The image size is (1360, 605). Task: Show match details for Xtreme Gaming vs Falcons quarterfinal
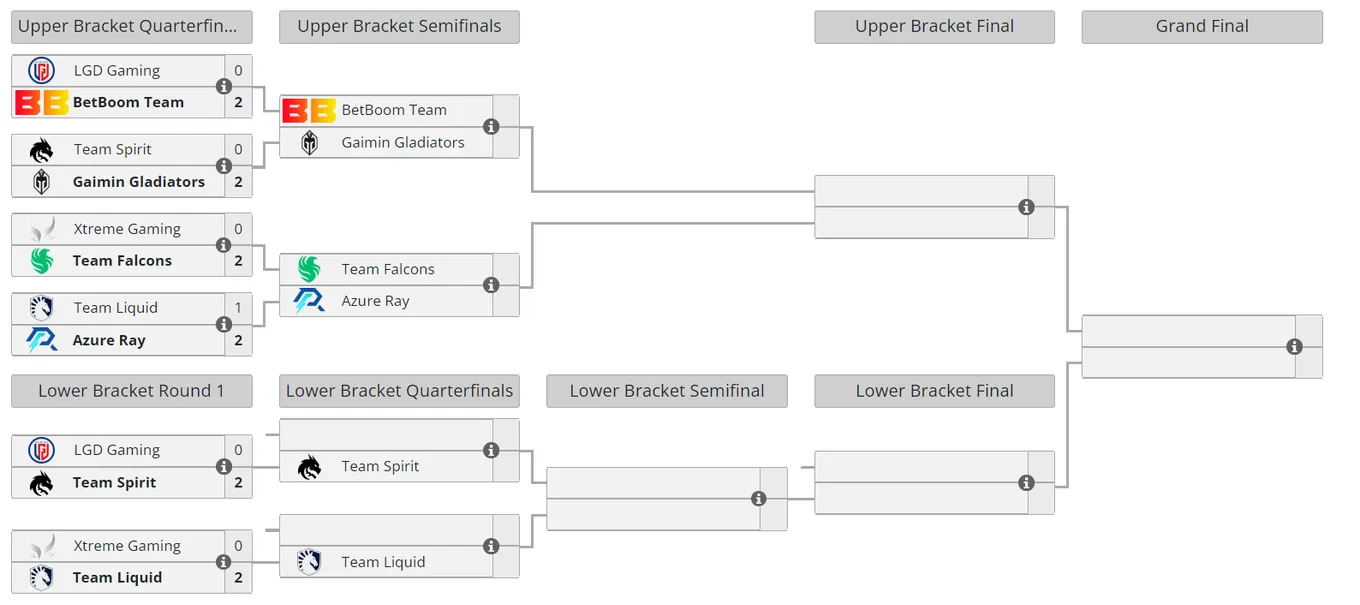(x=224, y=245)
